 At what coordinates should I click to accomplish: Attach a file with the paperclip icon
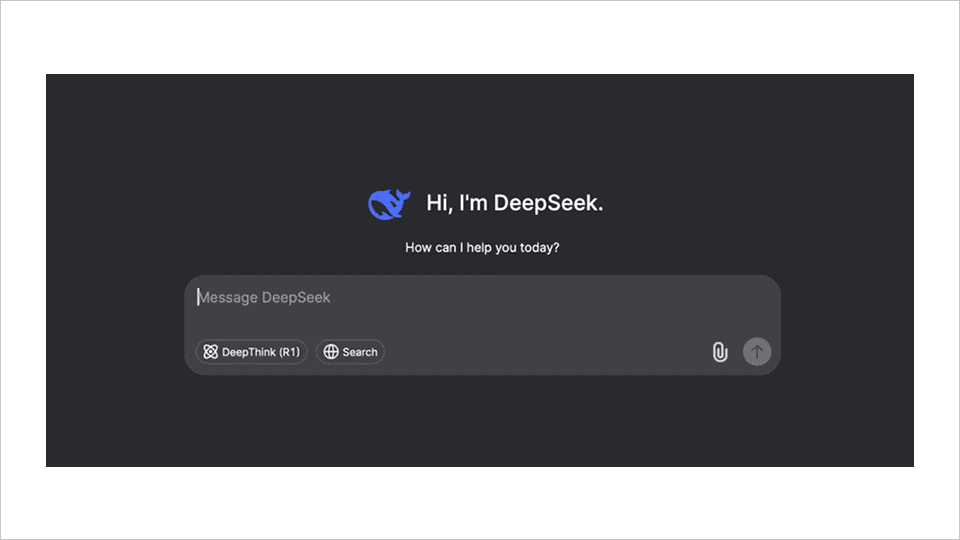(719, 352)
